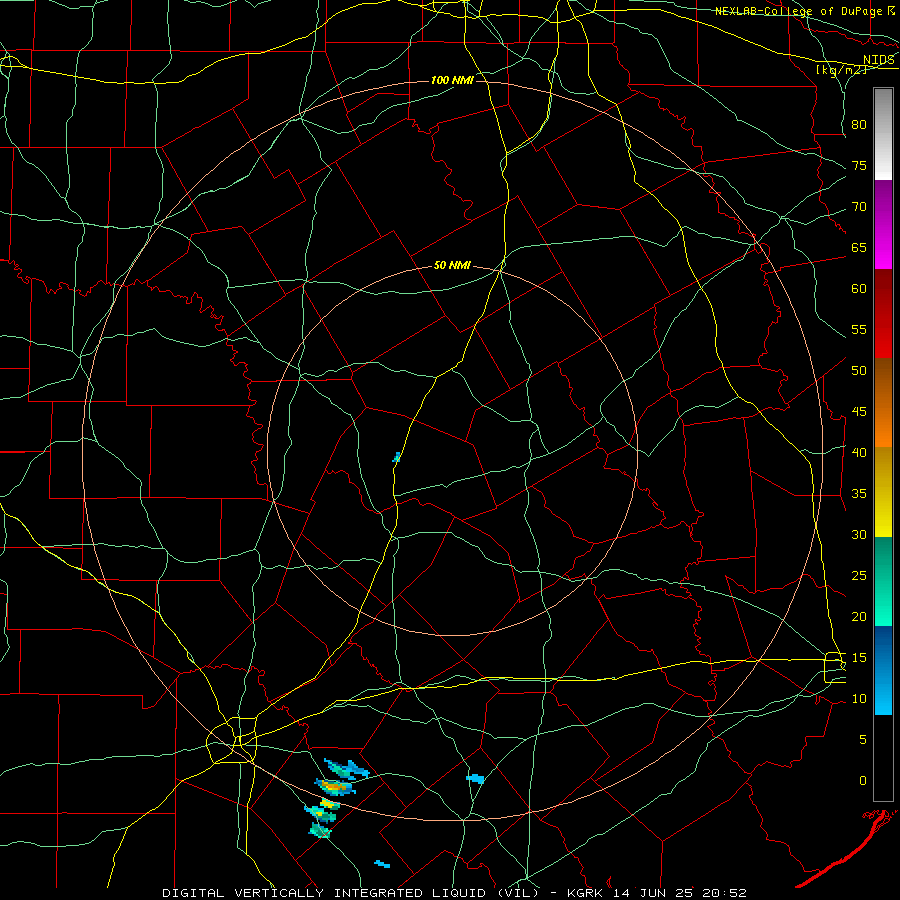Select the purple-magenta segment of VIL scale

click(x=883, y=224)
